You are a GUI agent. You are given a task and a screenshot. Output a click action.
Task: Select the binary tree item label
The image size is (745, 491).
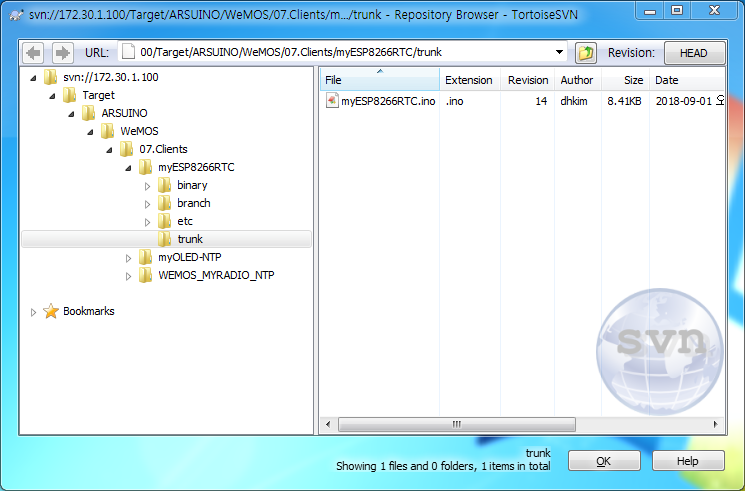(x=192, y=185)
